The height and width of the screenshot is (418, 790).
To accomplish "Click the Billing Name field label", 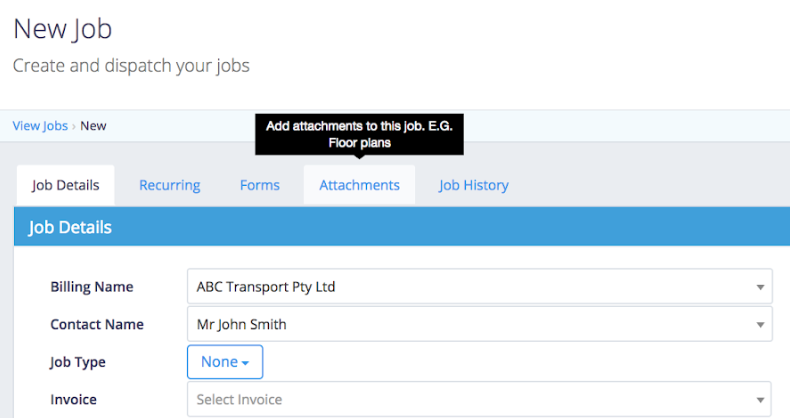I will pos(92,287).
